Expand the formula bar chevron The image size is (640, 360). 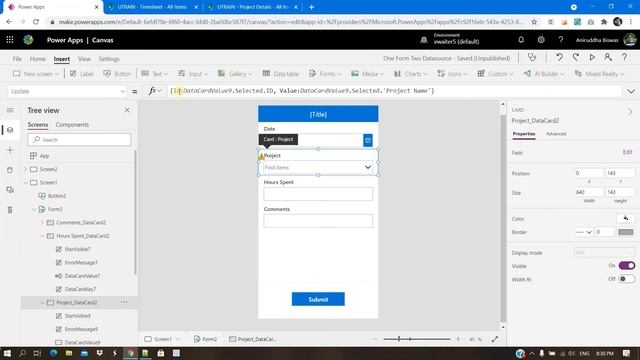click(631, 91)
